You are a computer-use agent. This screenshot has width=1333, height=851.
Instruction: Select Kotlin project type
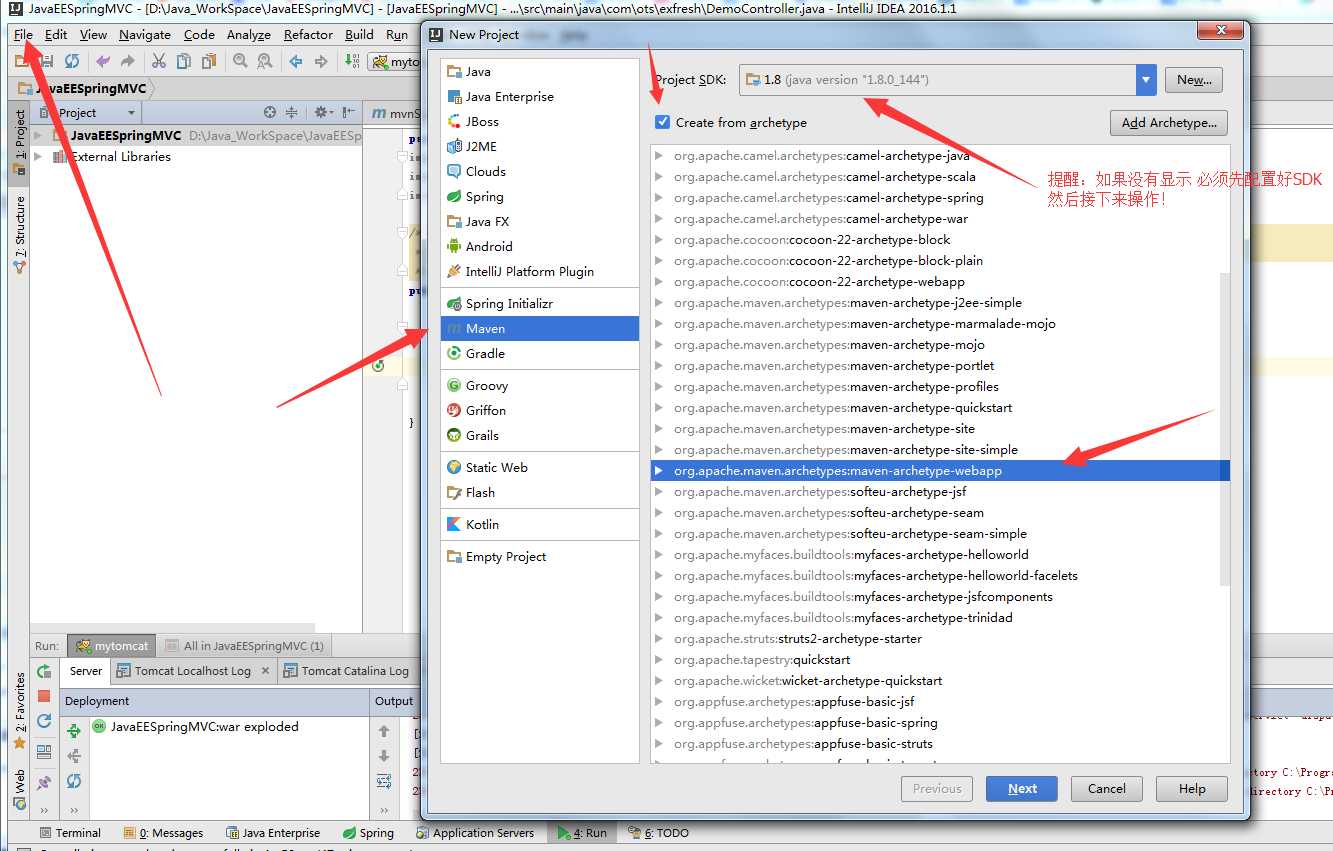[x=540, y=525]
